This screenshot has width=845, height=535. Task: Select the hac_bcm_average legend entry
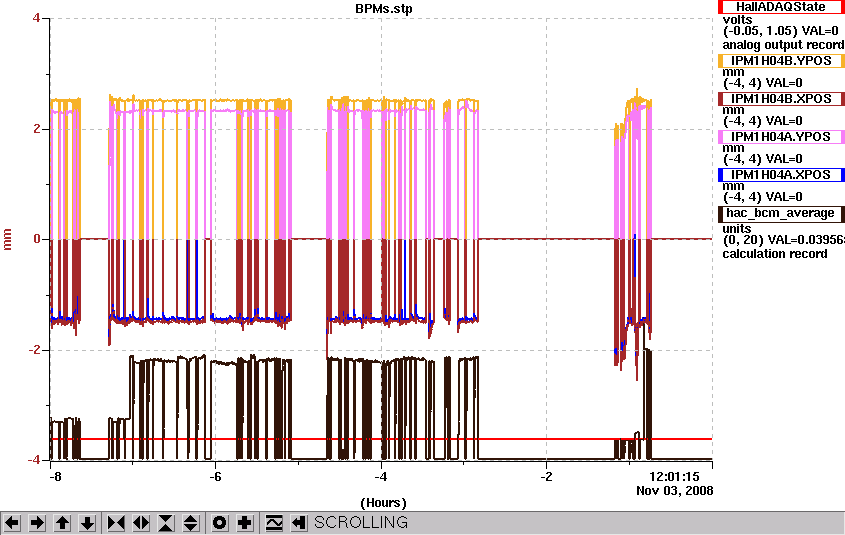point(781,213)
